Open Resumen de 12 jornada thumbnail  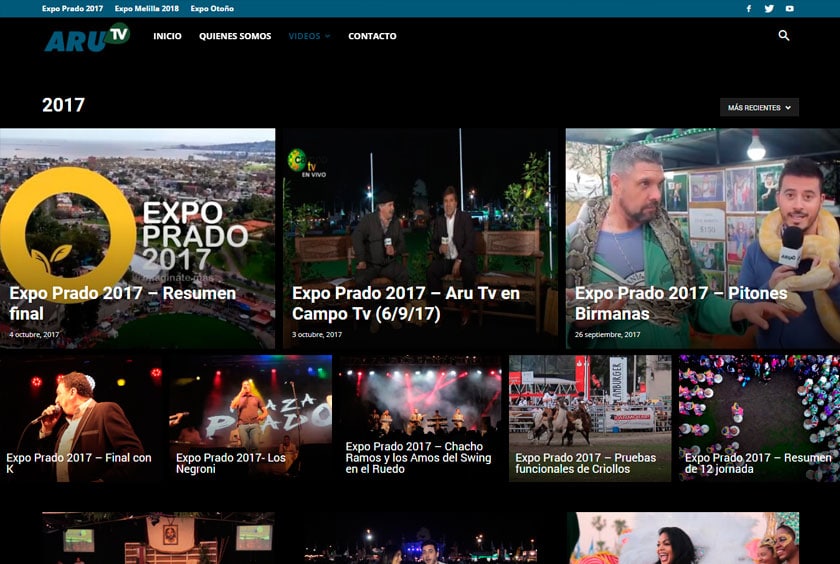pos(759,418)
